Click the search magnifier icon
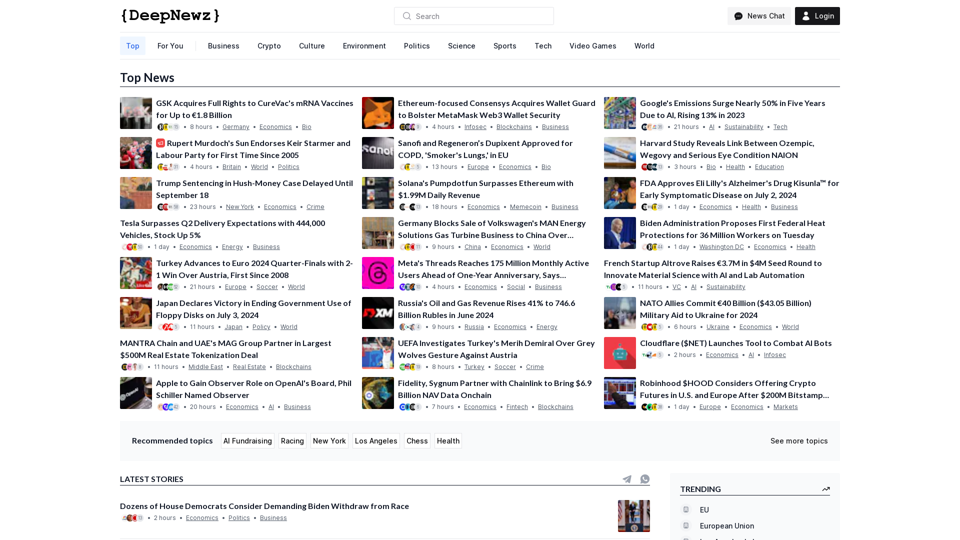Image resolution: width=960 pixels, height=540 pixels. click(407, 16)
